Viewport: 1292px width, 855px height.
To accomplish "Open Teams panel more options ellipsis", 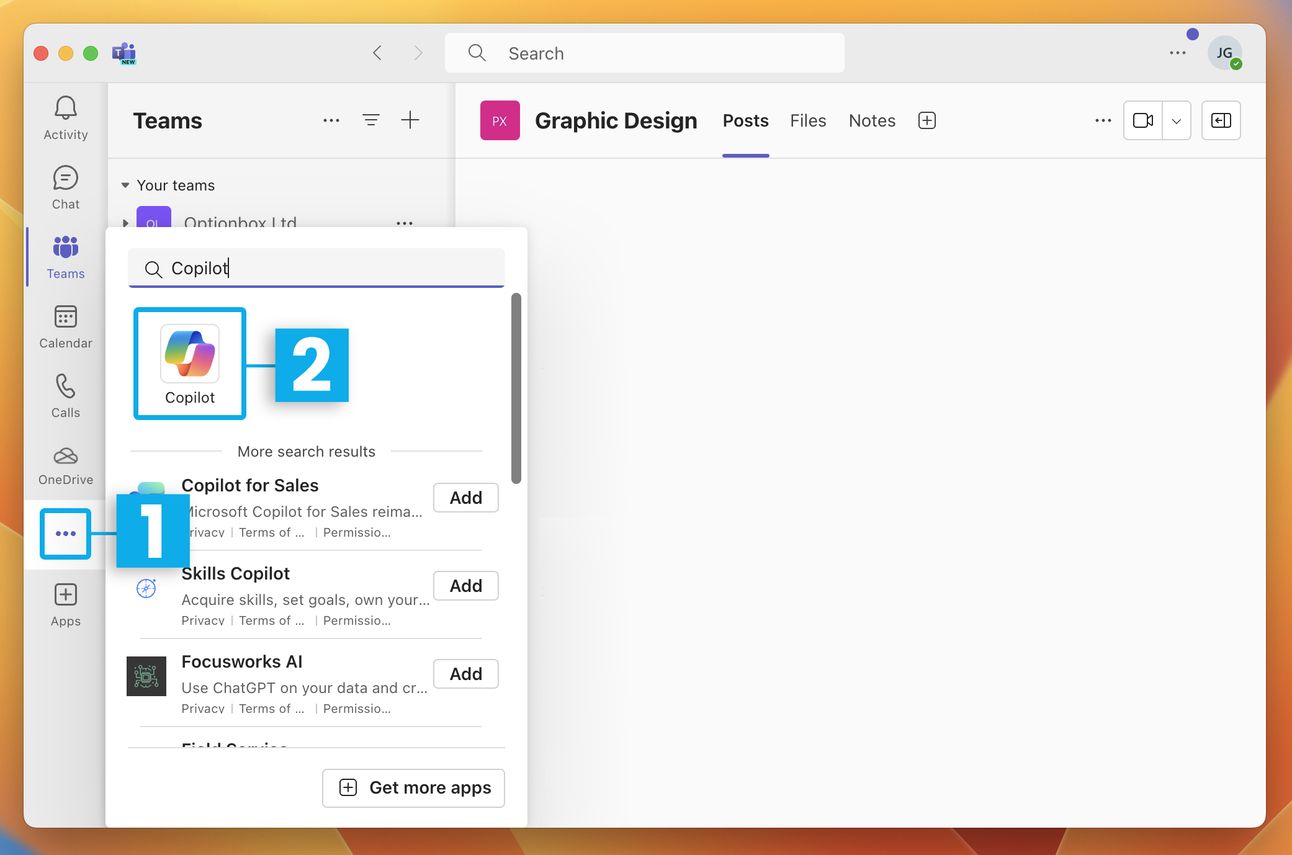I will 331,120.
